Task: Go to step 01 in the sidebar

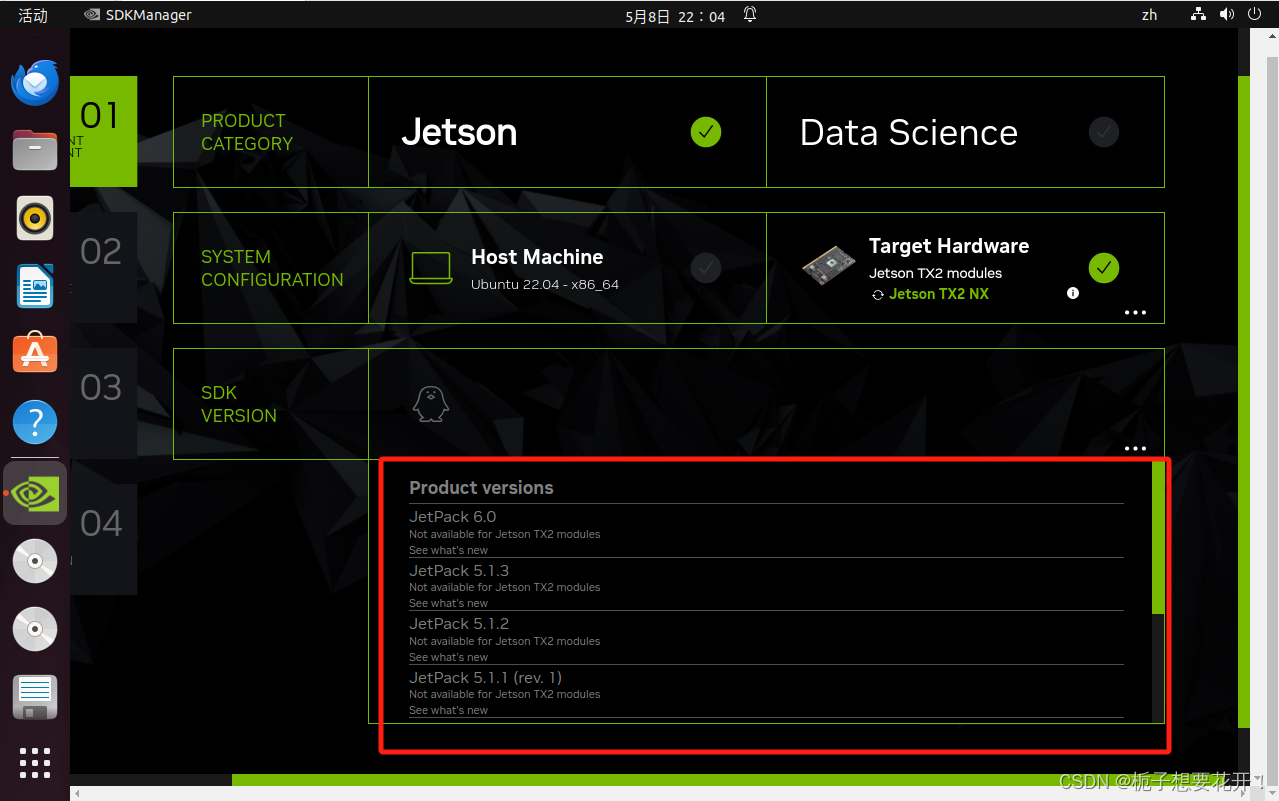Action: click(x=103, y=131)
